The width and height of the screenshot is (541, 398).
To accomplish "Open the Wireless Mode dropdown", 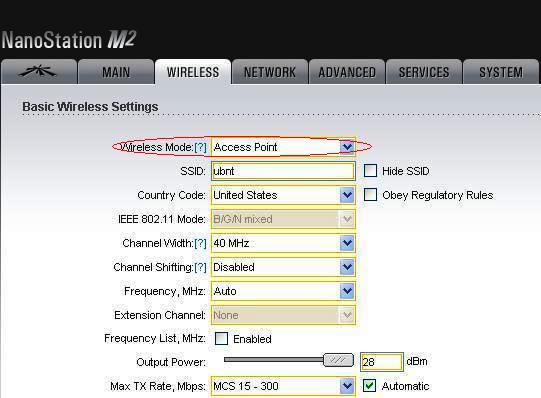I will click(283, 147).
